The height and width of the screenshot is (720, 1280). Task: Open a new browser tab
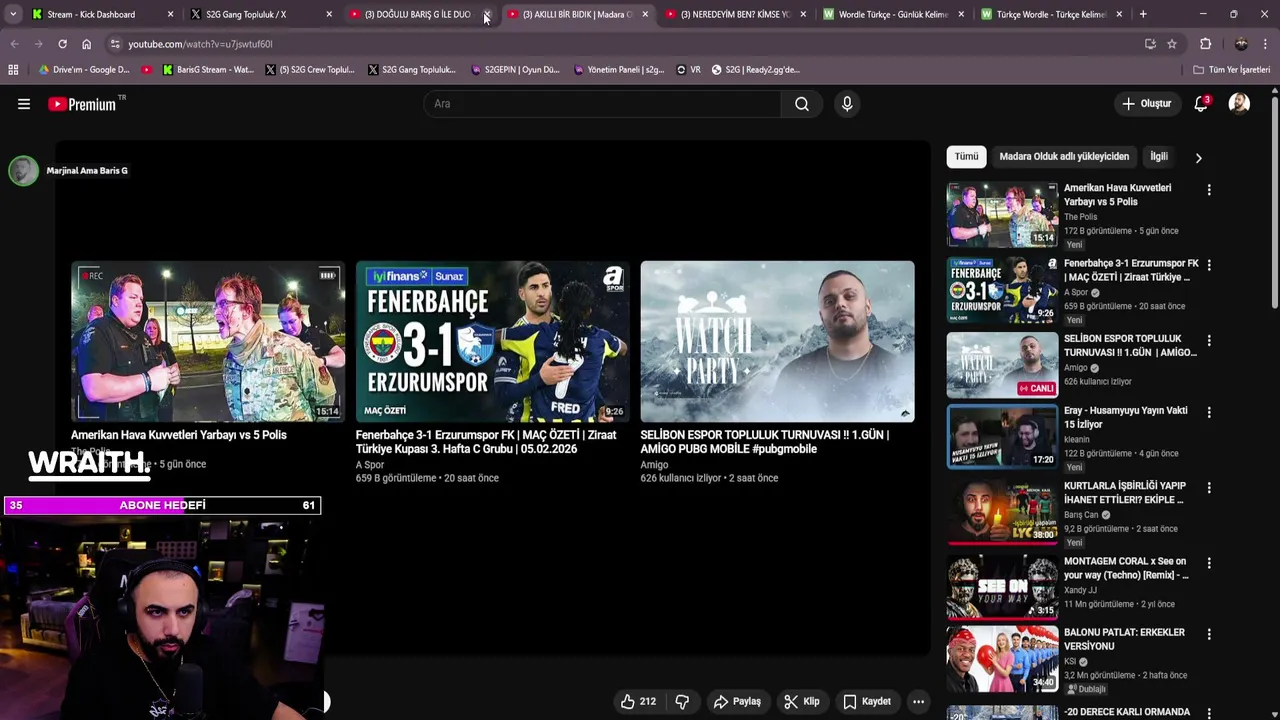[x=1143, y=14]
